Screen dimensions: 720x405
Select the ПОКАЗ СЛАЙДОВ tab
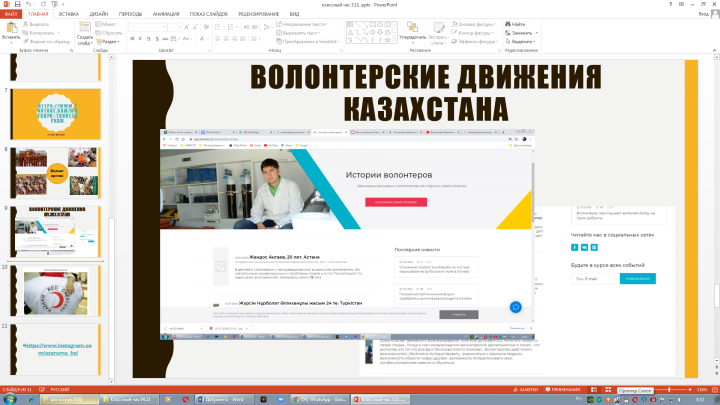point(208,14)
